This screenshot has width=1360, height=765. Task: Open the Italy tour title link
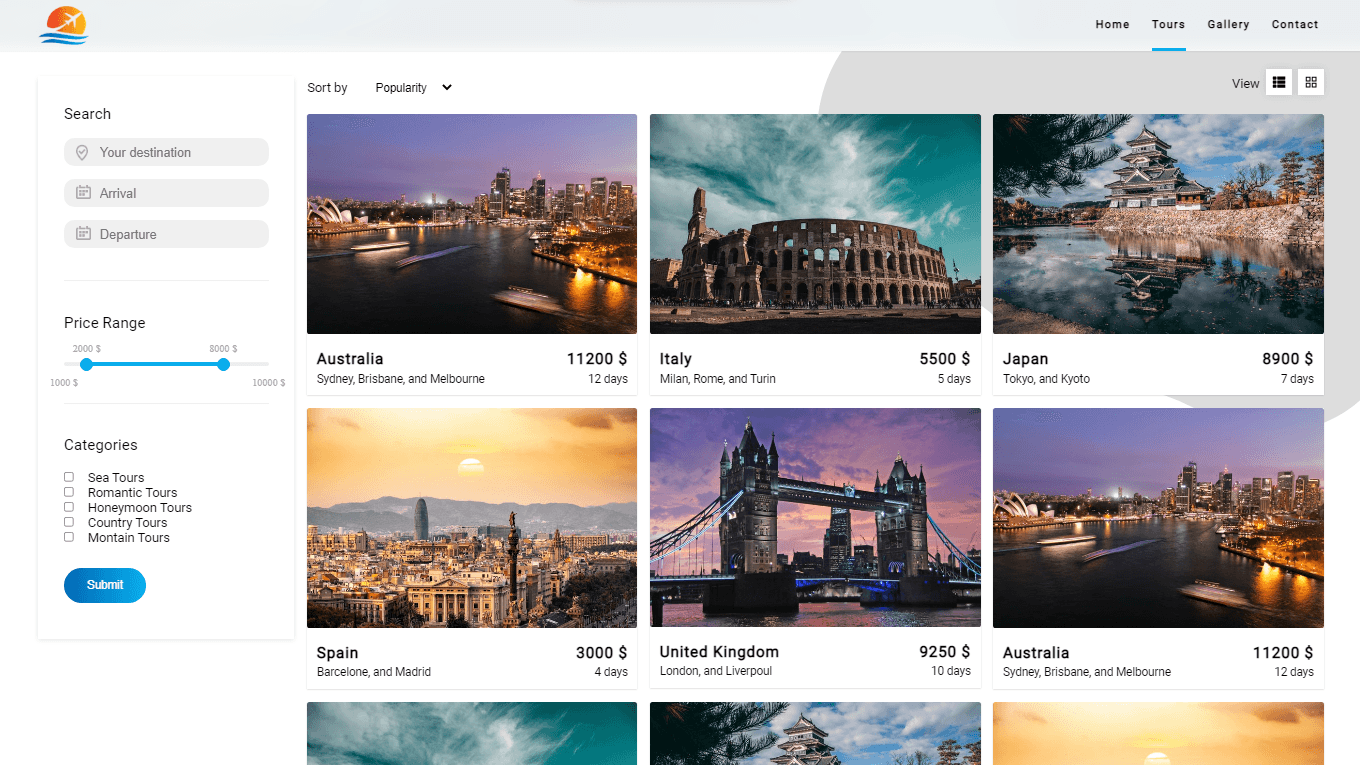[x=675, y=359]
